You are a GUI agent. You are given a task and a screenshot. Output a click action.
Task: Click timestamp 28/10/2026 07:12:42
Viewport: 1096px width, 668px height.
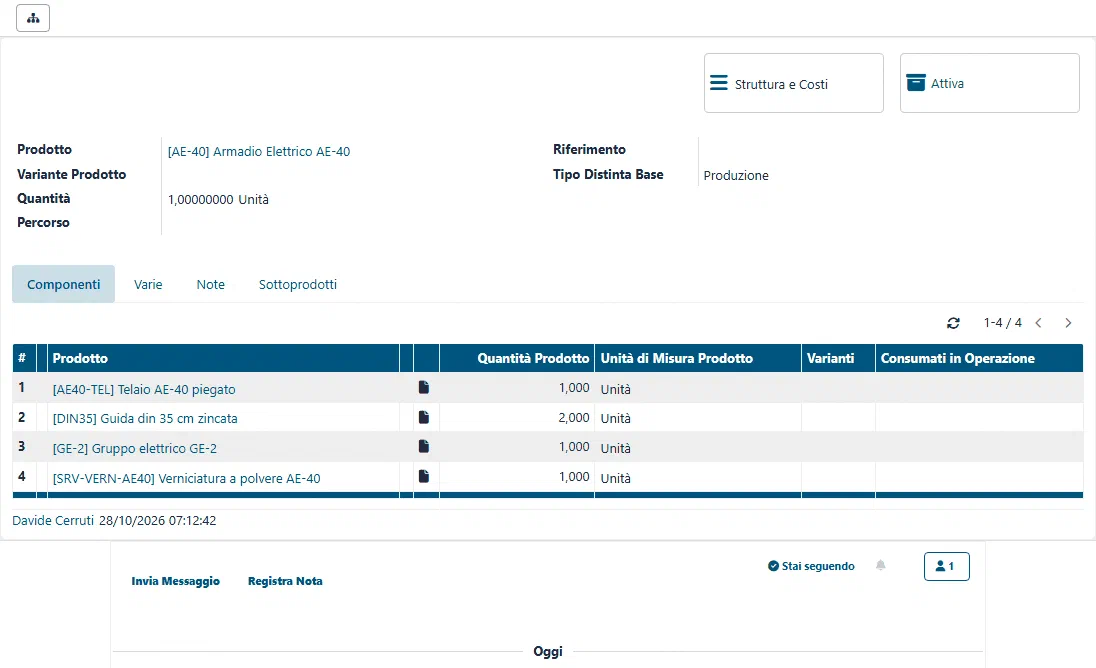pyautogui.click(x=157, y=521)
